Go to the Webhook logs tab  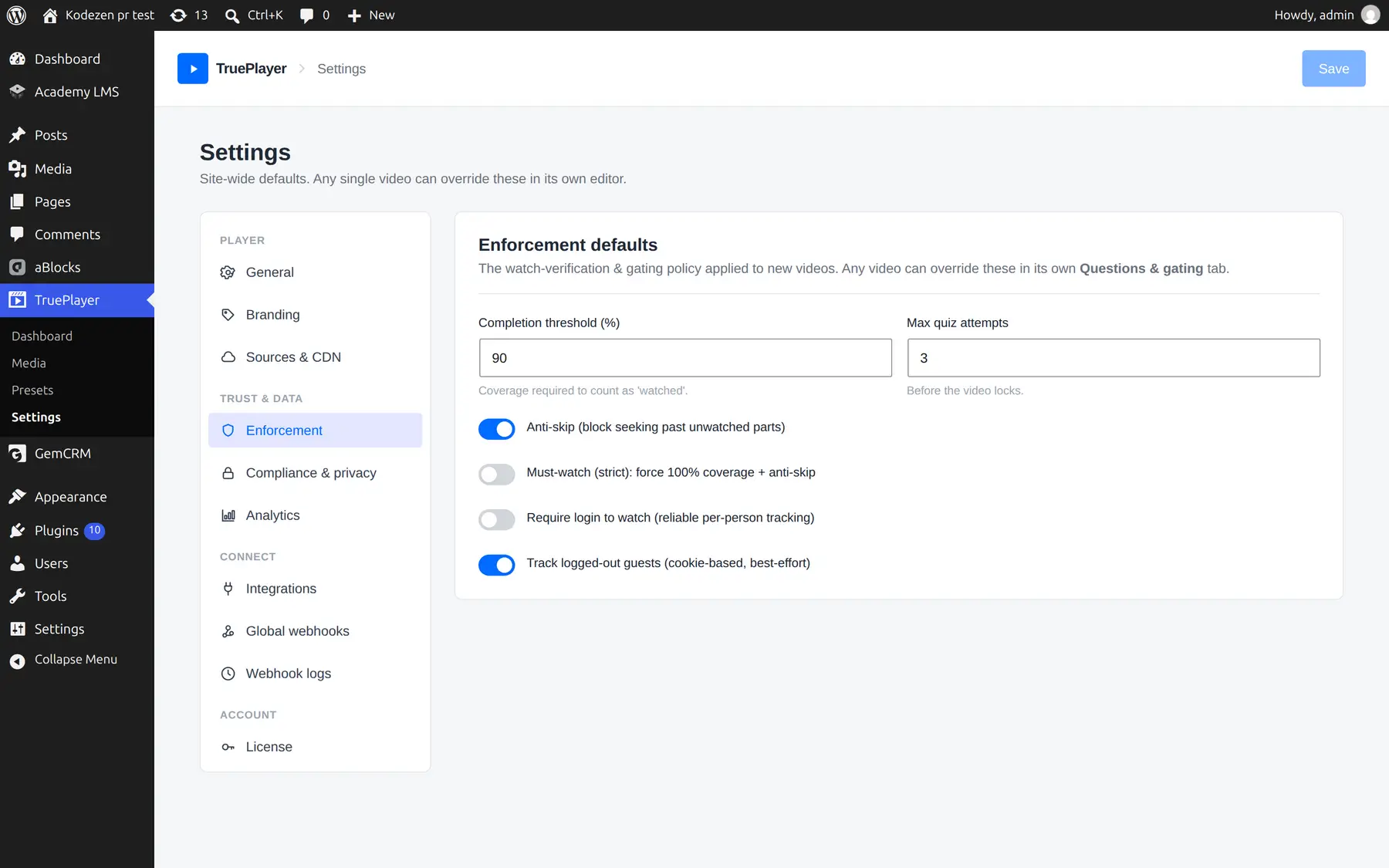coord(315,674)
